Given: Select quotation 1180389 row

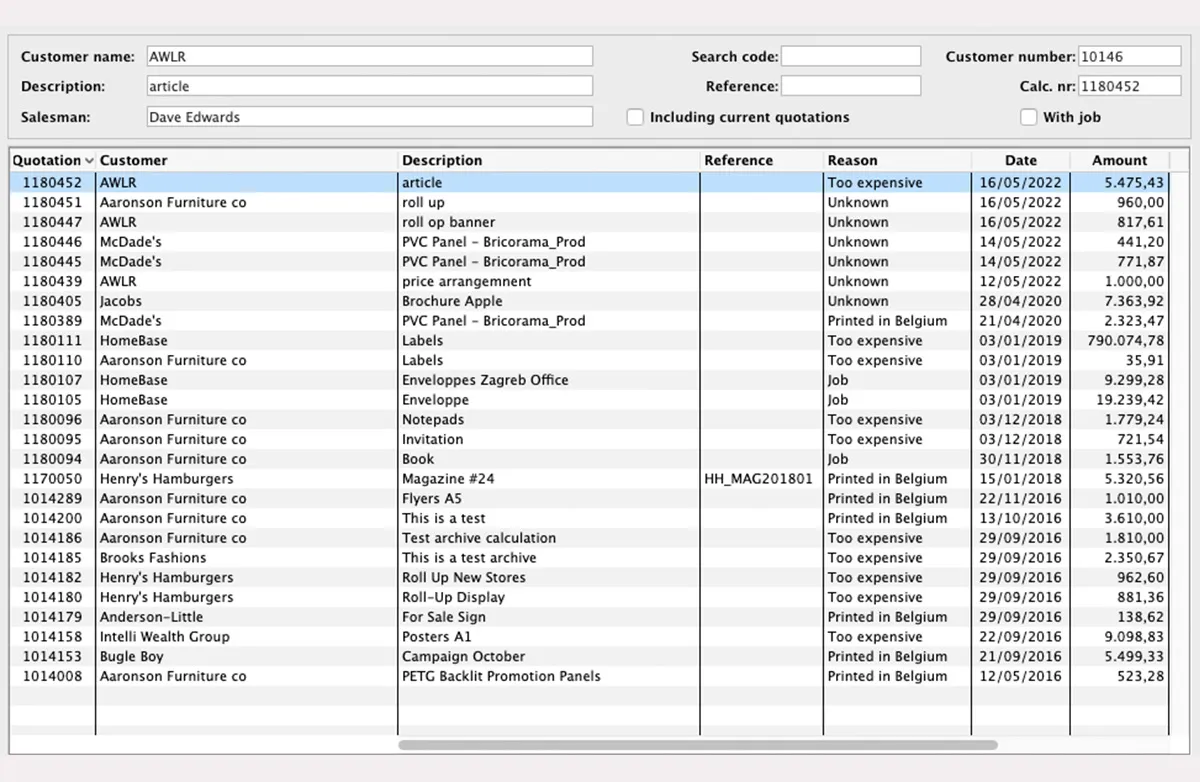Looking at the screenshot, I should point(589,321).
